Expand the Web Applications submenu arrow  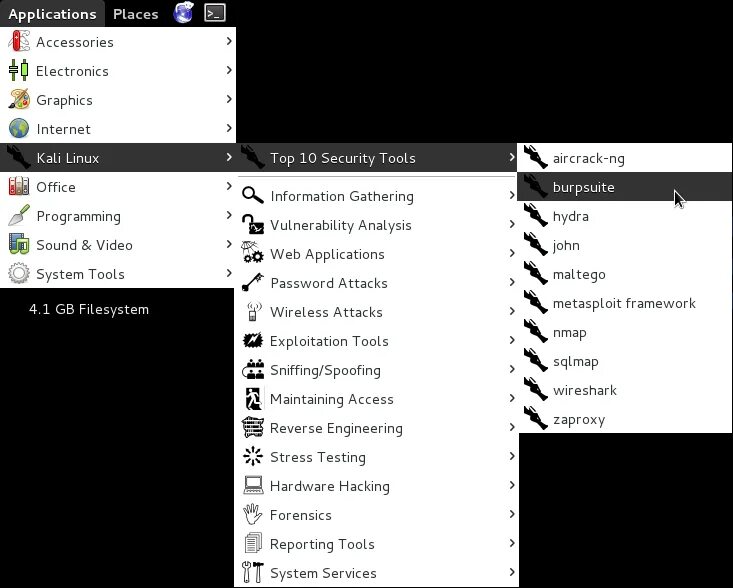tap(512, 253)
